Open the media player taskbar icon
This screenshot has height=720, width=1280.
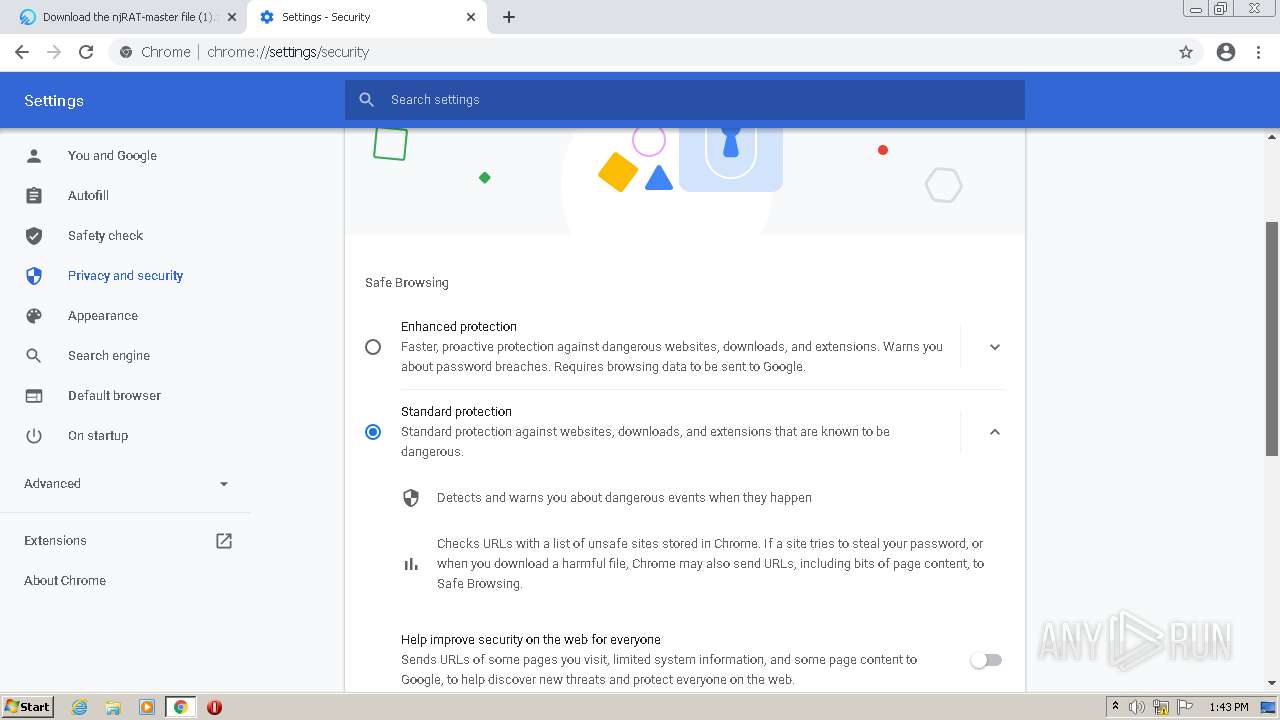pos(147,707)
